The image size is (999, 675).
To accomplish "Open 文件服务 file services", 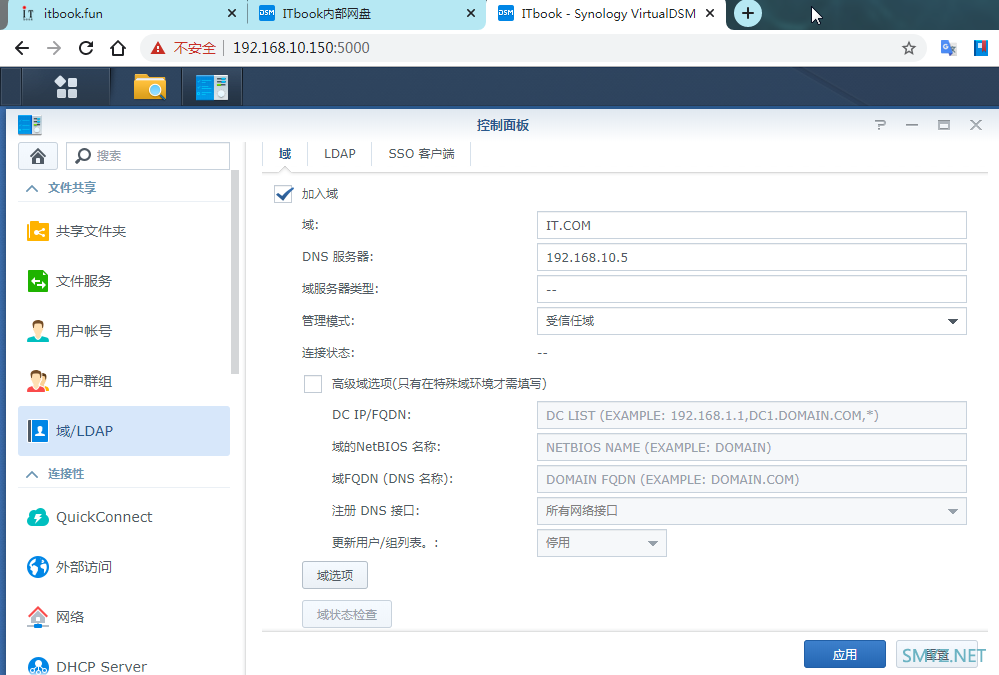I will (84, 281).
